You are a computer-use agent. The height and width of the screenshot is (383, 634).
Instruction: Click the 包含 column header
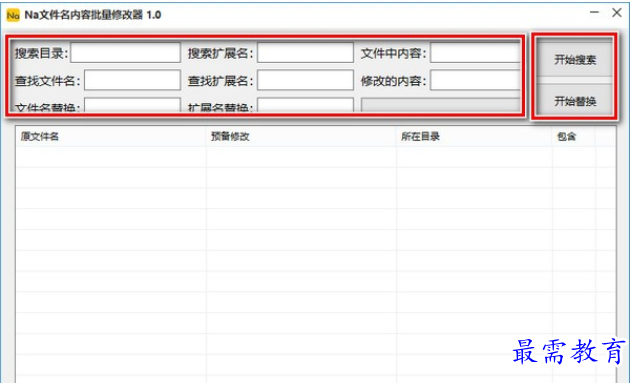573,136
